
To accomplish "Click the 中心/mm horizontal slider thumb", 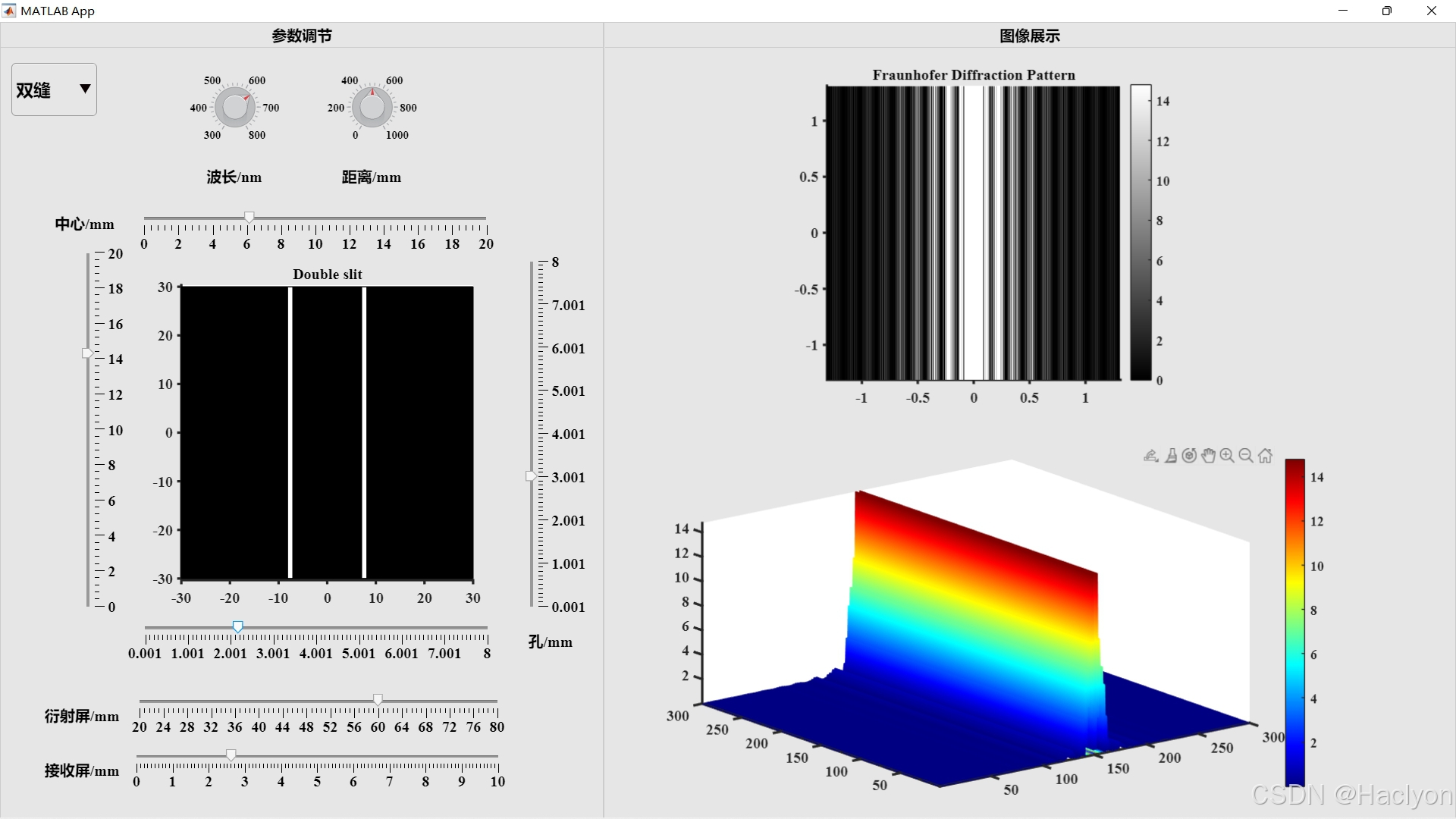I will [x=249, y=218].
